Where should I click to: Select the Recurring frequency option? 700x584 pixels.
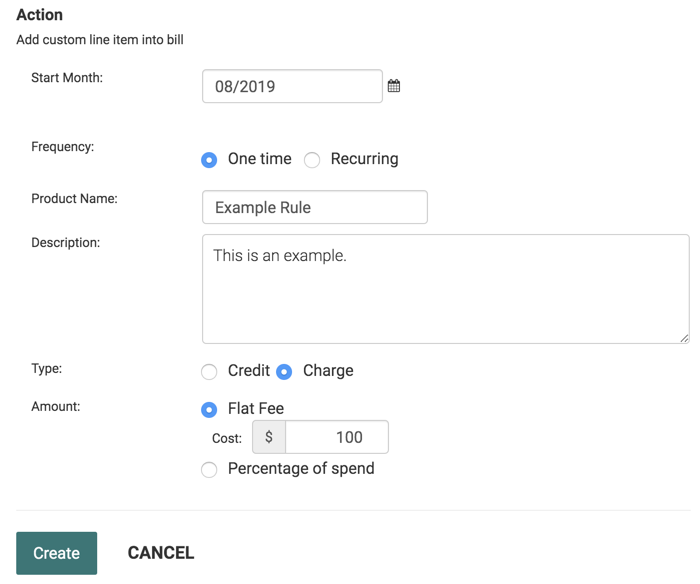[x=312, y=160]
